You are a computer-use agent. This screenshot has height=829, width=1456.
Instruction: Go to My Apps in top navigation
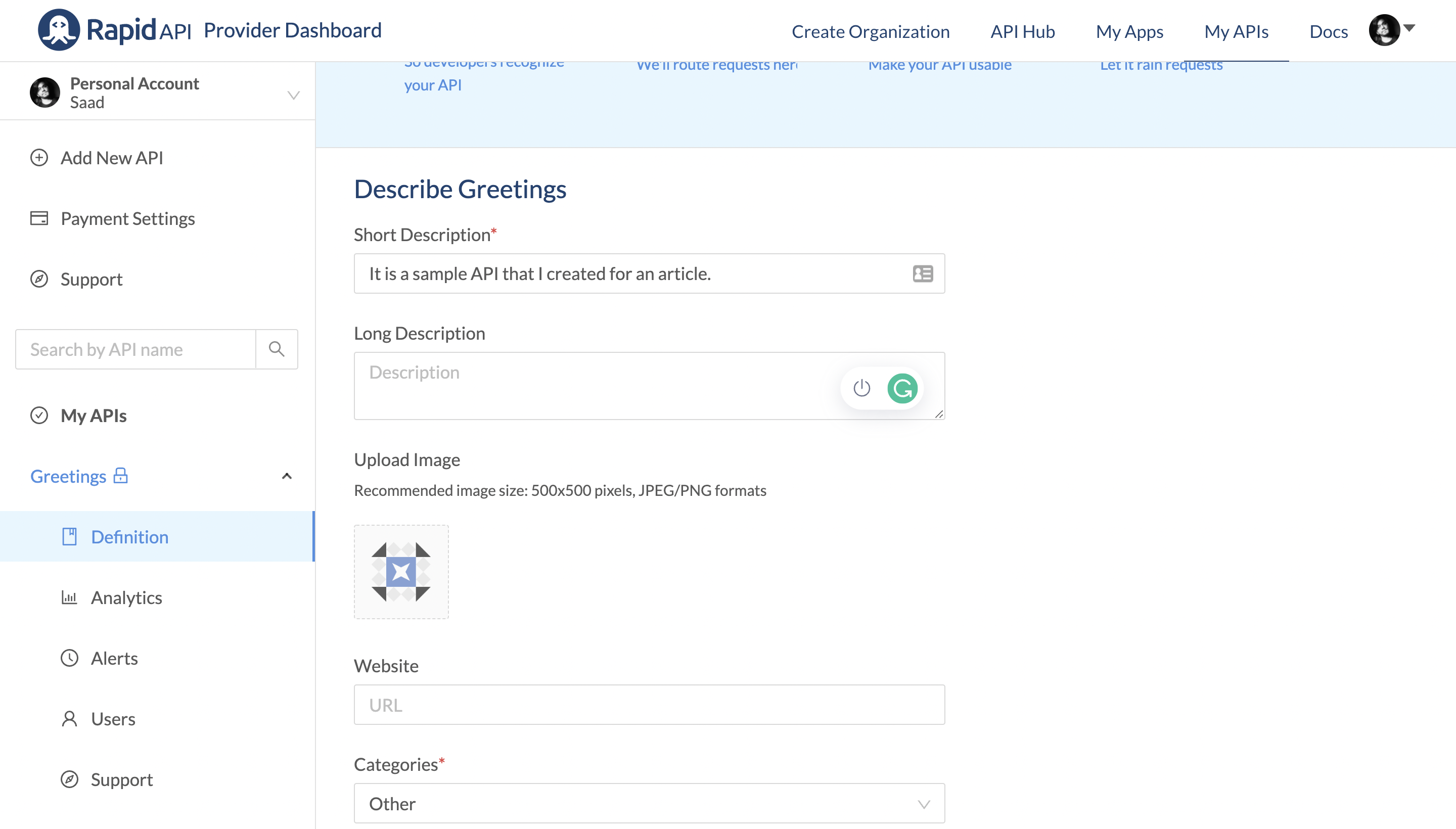pos(1129,31)
